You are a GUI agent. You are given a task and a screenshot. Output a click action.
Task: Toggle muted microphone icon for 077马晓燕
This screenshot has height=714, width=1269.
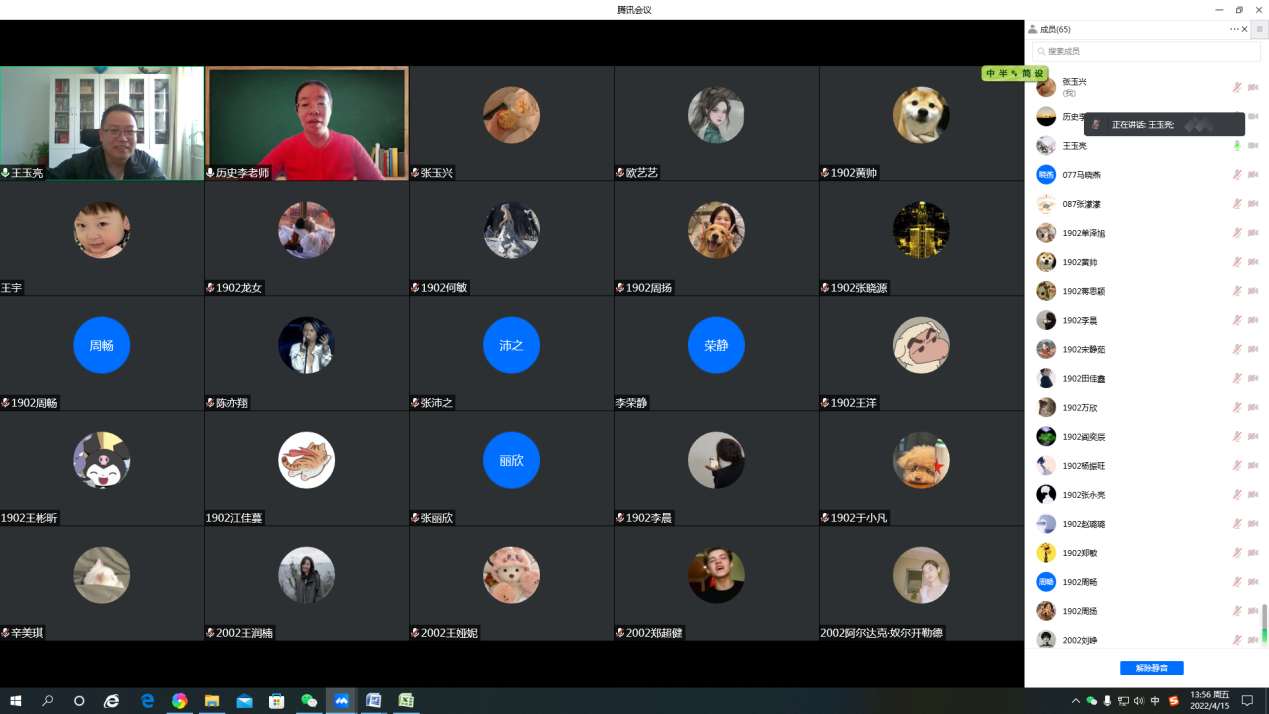[1237, 175]
